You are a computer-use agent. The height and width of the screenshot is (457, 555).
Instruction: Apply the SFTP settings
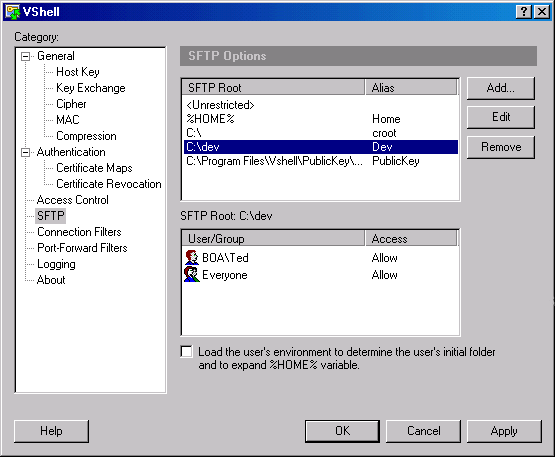click(x=504, y=431)
